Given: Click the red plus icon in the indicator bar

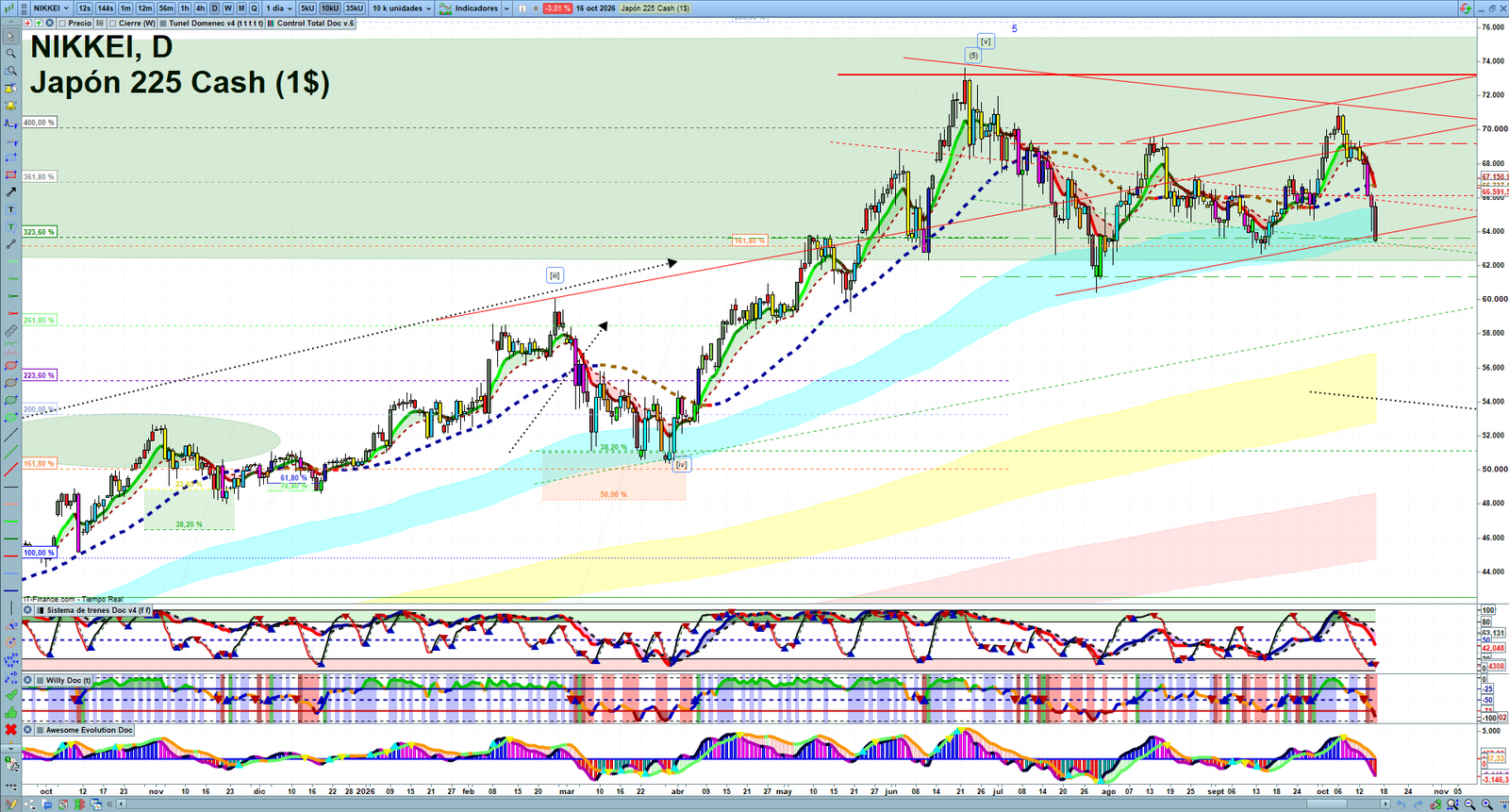Looking at the screenshot, I should coord(28,23).
